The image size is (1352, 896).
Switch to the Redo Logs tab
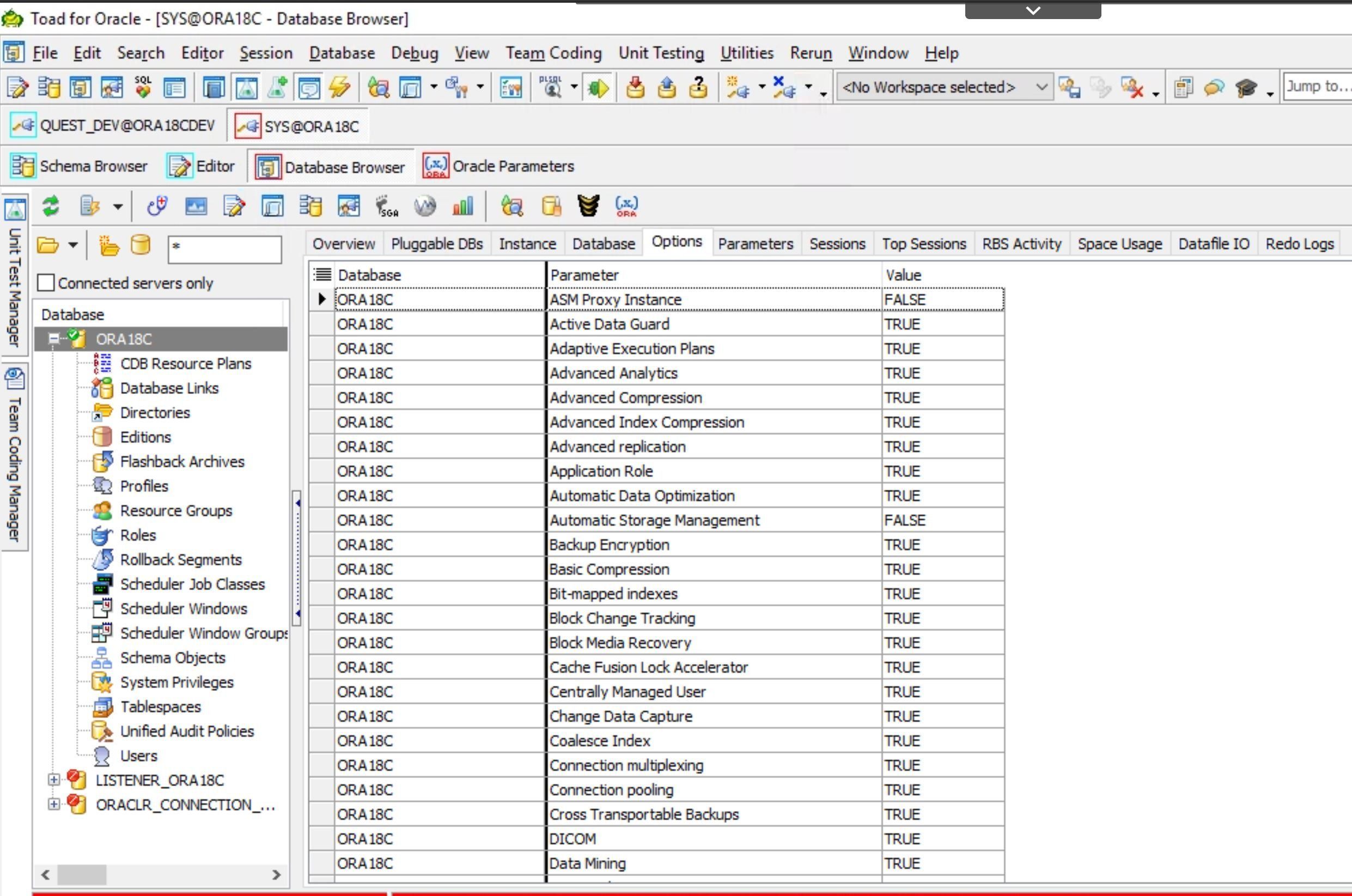tap(1299, 244)
